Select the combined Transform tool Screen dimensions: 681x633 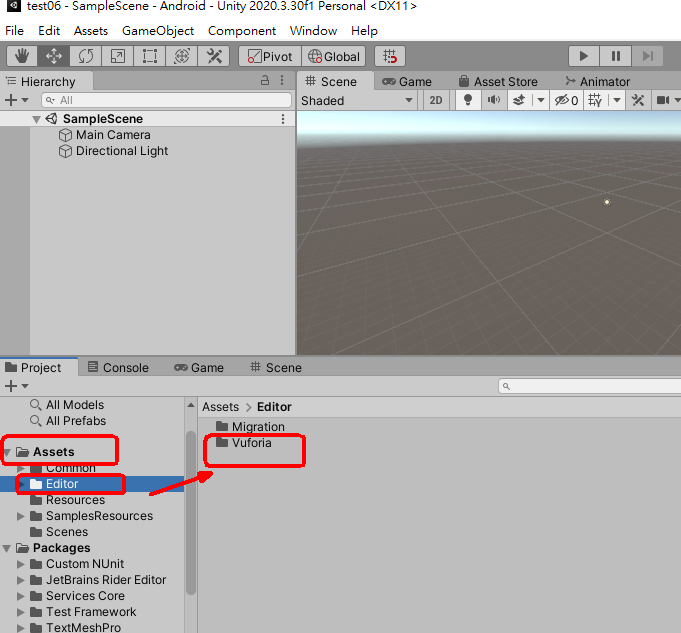[182, 56]
